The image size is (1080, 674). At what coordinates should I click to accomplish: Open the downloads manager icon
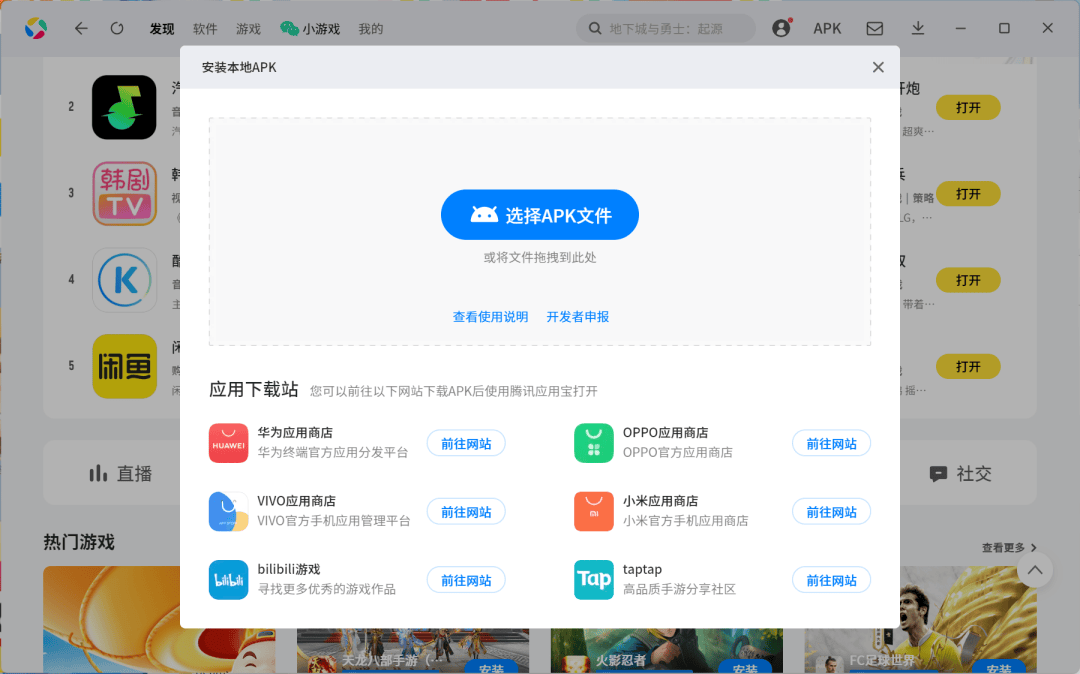pos(917,28)
